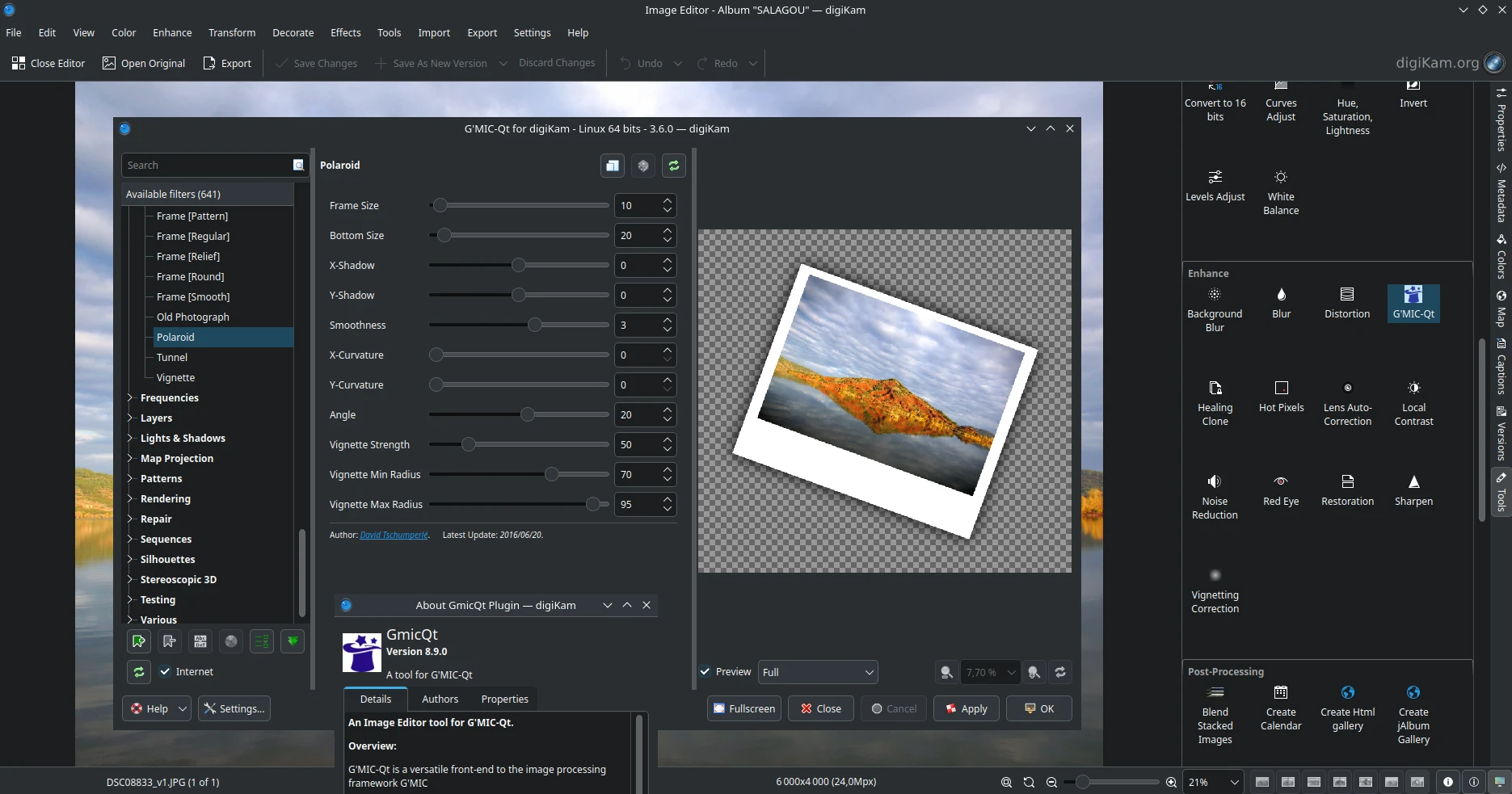
Task: Select the Healing Clone tool
Action: [1215, 401]
